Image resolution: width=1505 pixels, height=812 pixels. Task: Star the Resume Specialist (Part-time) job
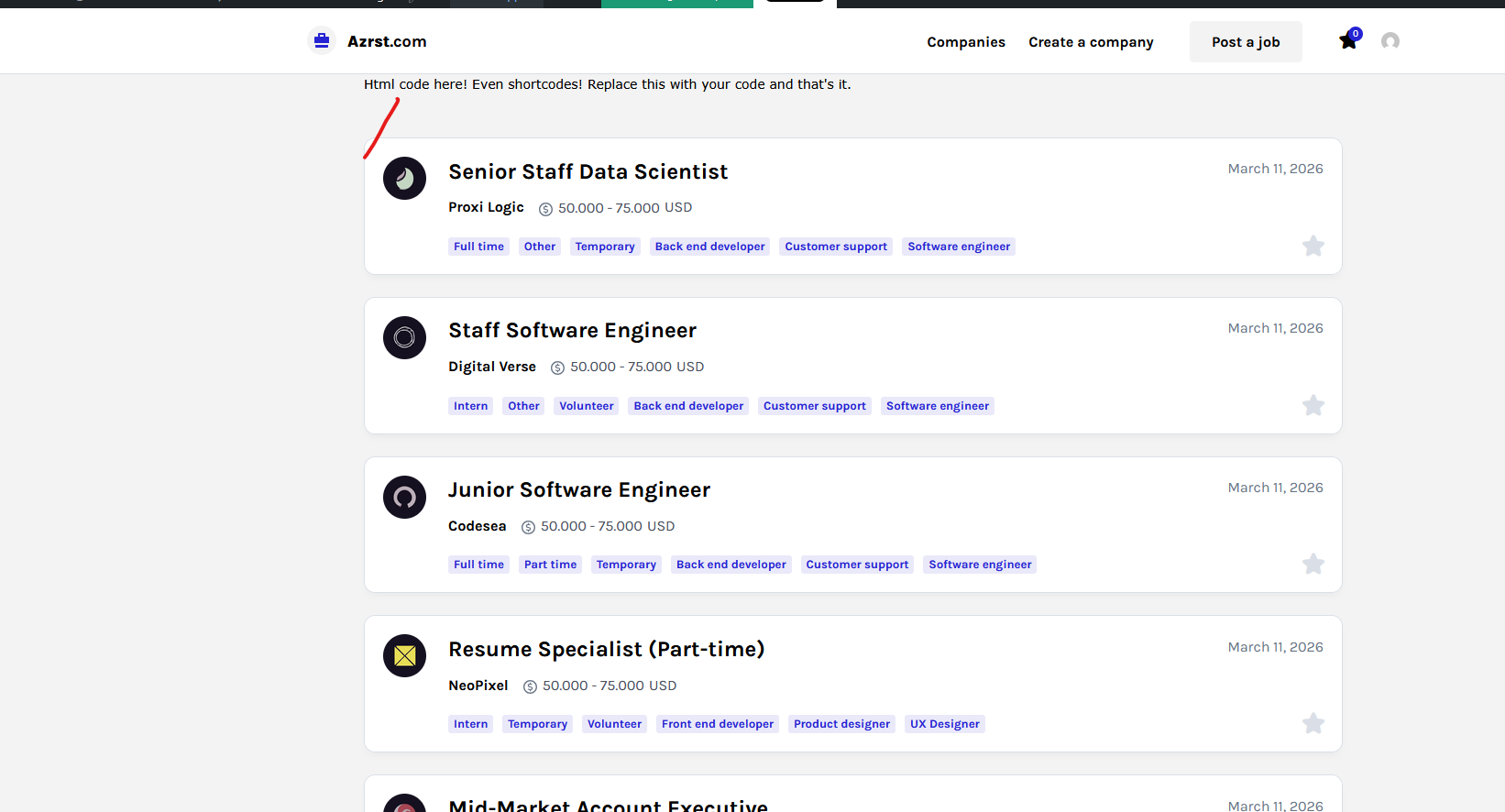point(1313,723)
